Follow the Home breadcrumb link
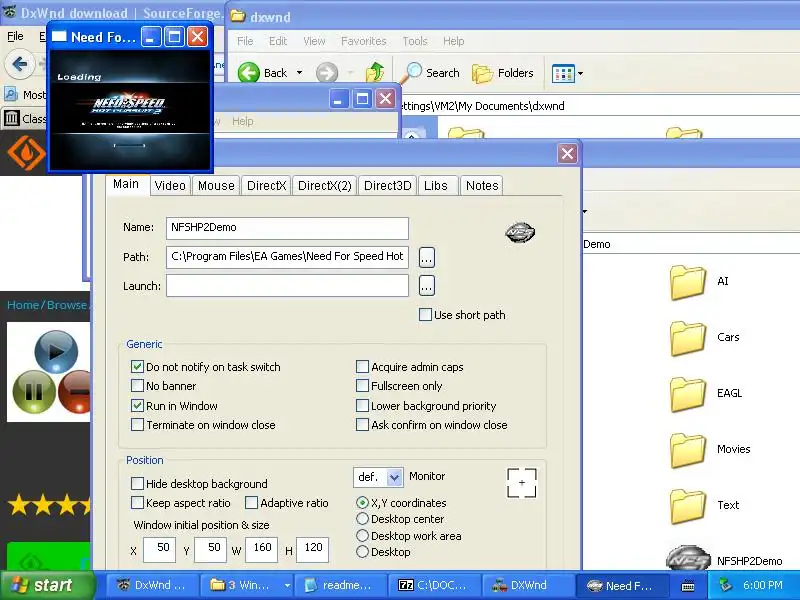 [x=23, y=305]
